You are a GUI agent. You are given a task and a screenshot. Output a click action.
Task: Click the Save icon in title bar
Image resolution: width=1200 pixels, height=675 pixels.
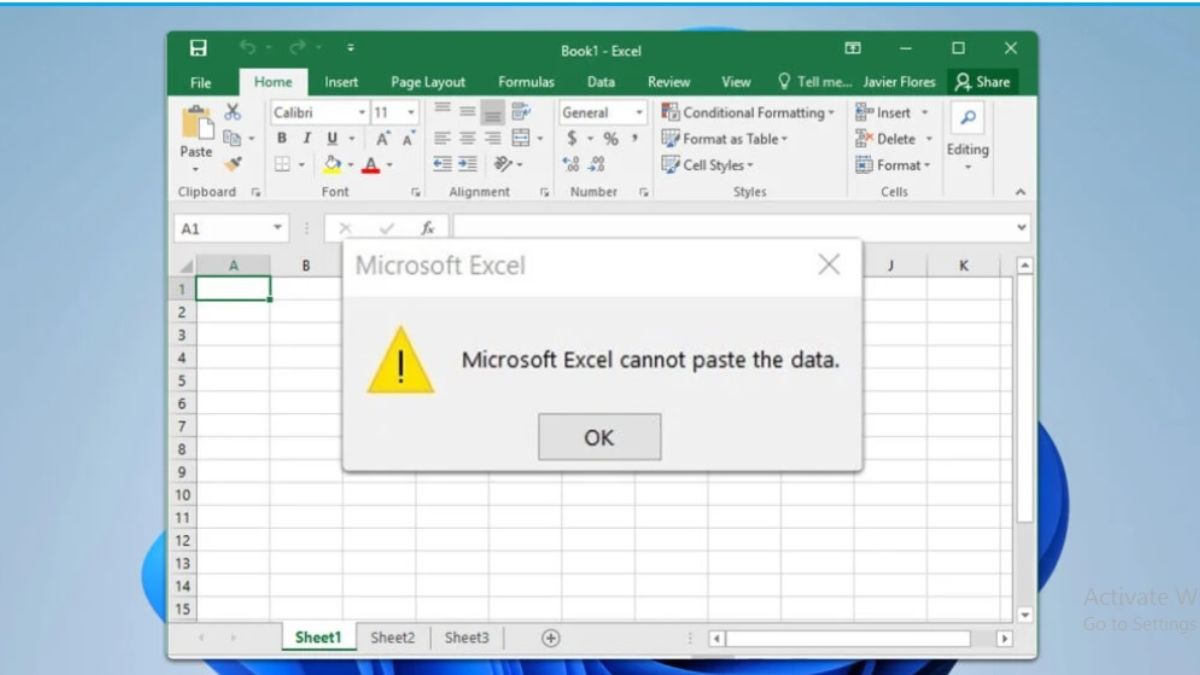(x=198, y=48)
